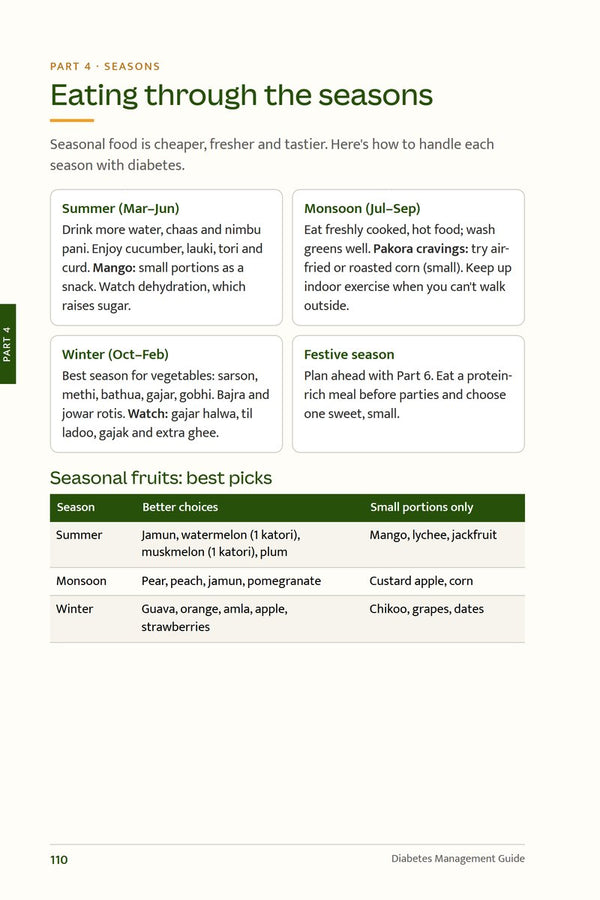
Task: Select the Monsoon row in fruits table
Action: click(x=287, y=581)
